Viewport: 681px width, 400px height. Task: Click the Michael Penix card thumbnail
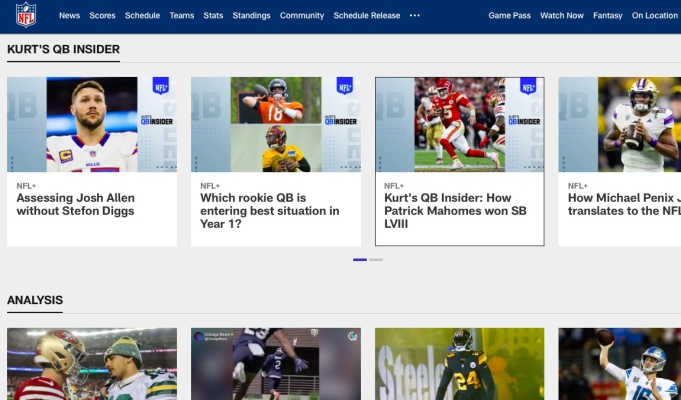620,125
